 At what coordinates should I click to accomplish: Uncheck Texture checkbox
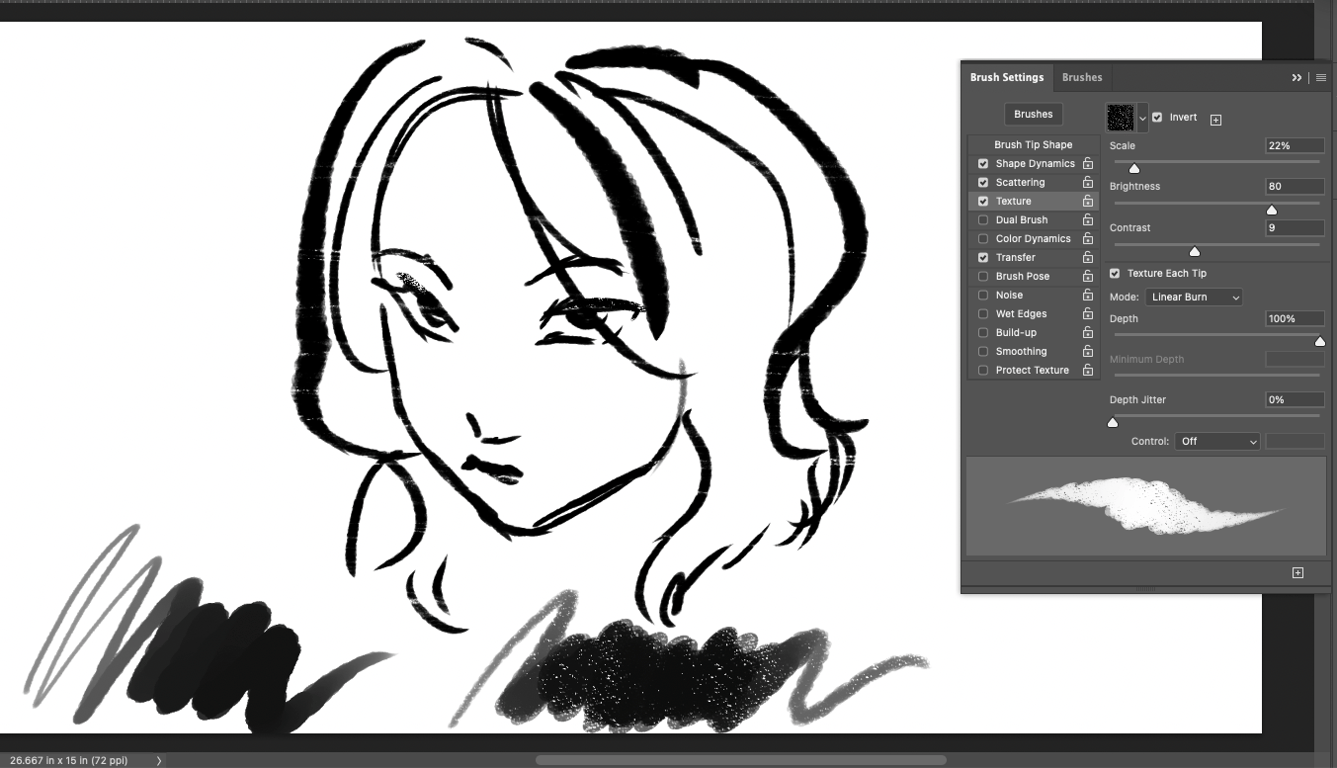coord(983,201)
